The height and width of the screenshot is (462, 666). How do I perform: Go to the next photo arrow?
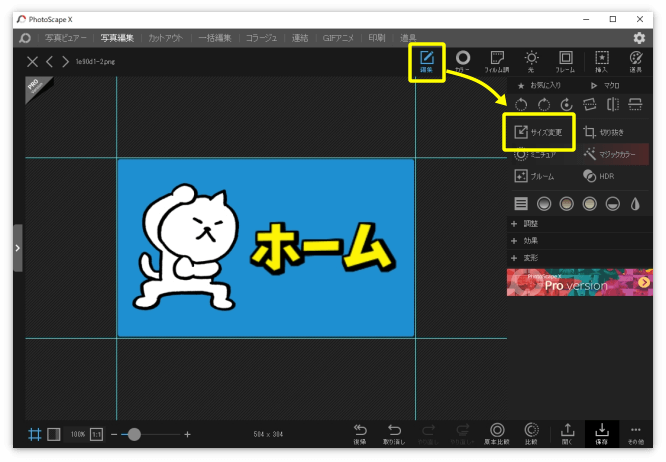65,62
